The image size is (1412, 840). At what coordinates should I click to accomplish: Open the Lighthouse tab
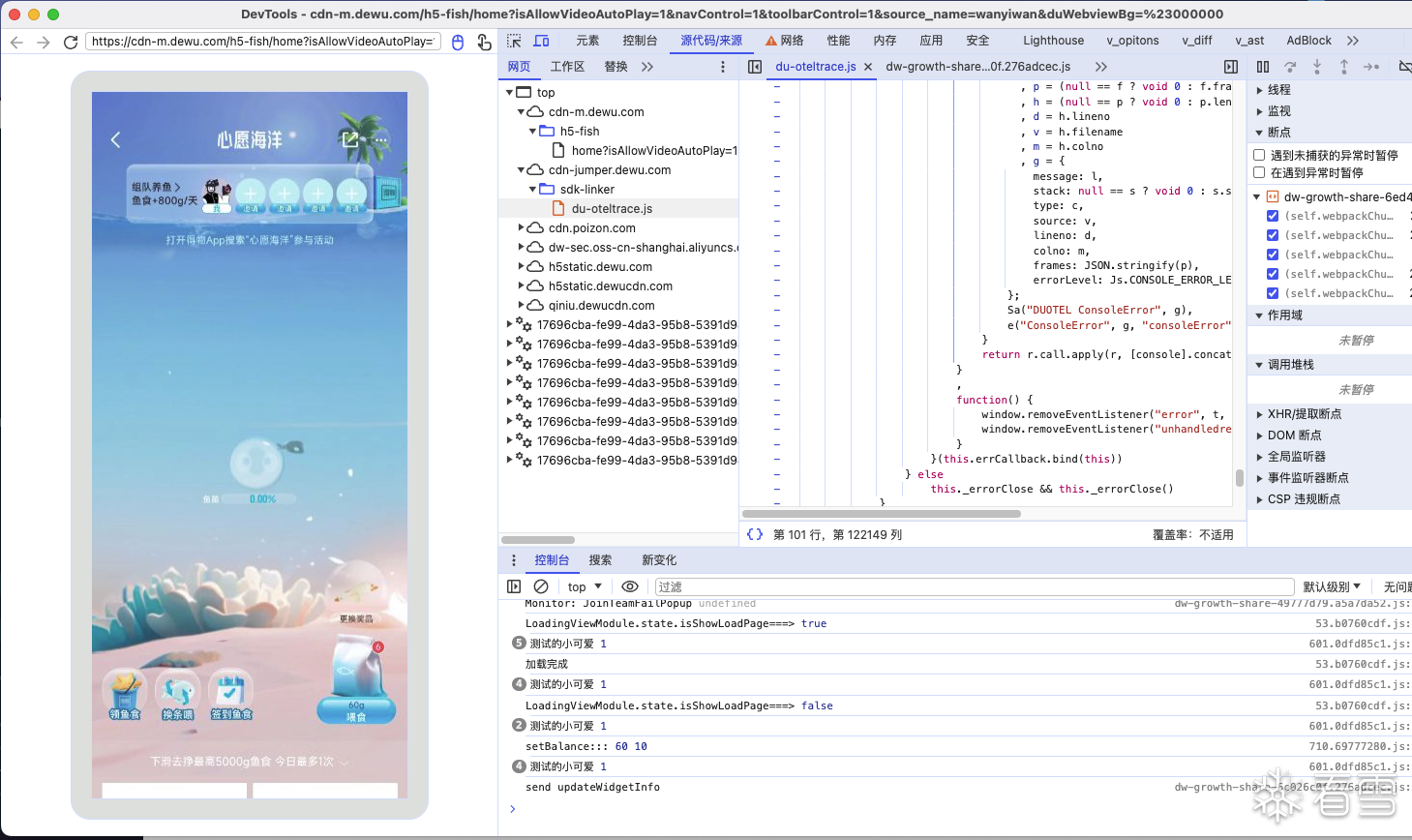(x=1053, y=41)
